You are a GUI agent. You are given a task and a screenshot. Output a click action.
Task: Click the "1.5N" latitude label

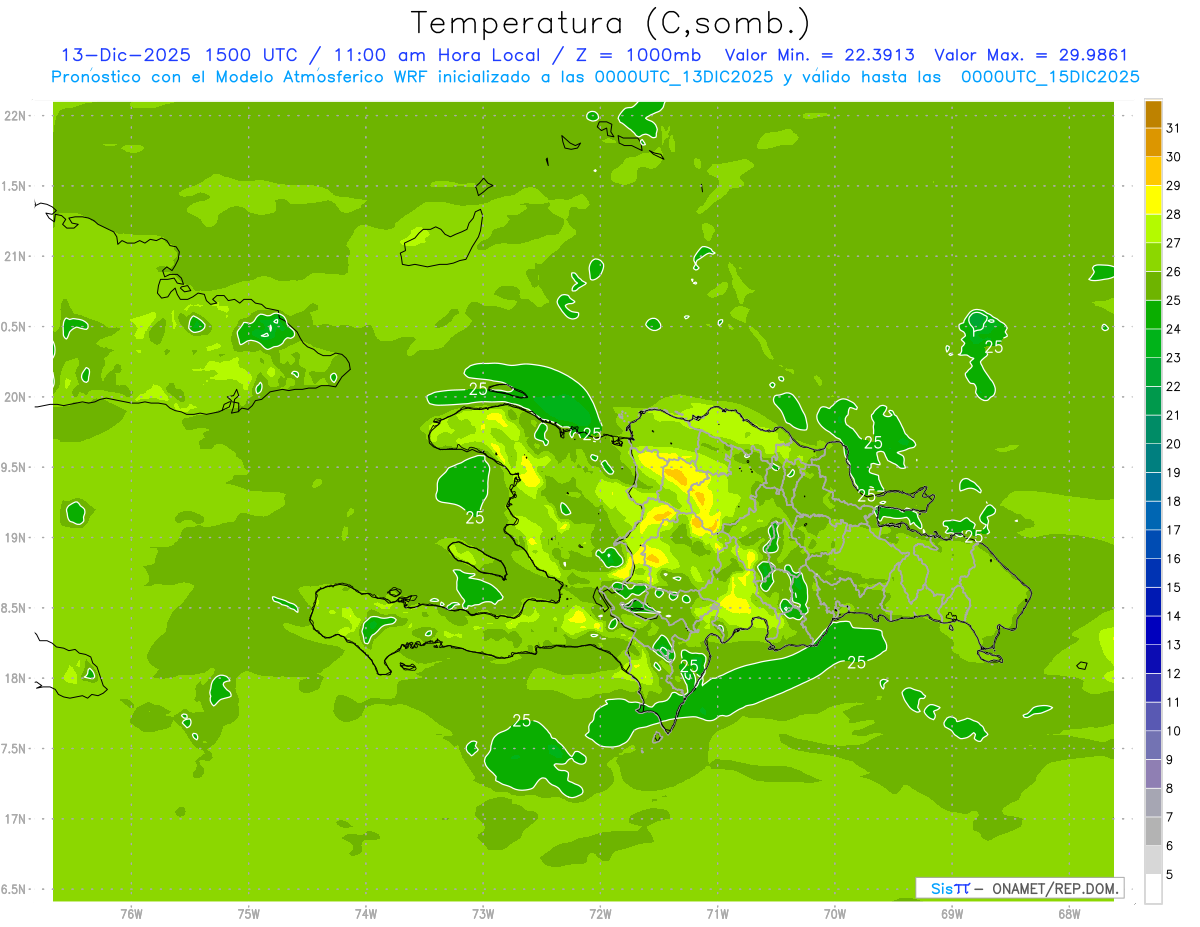click(14, 186)
